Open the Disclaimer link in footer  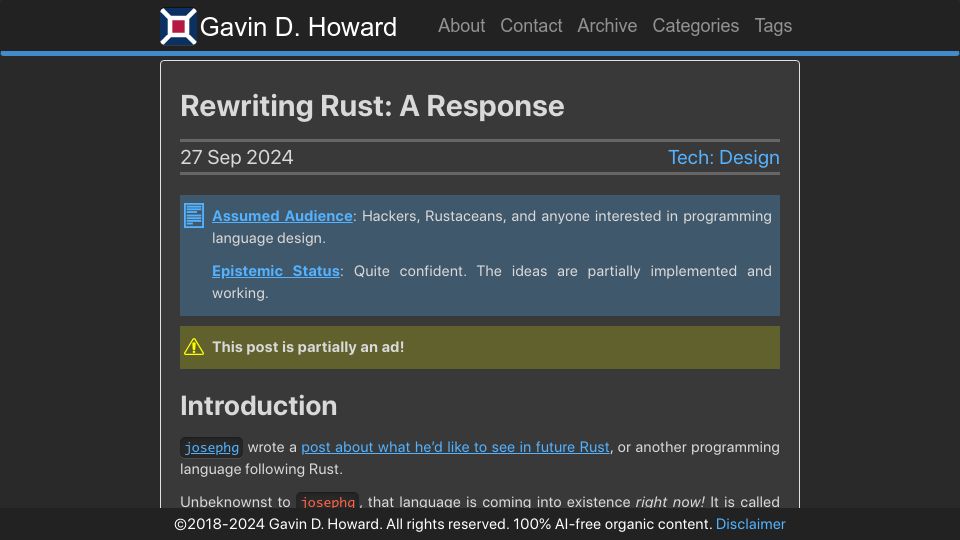tap(750, 524)
